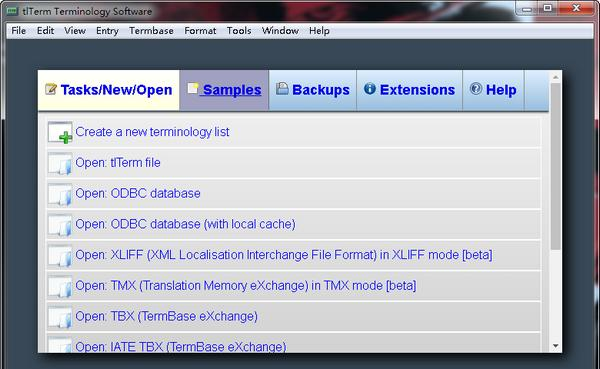Open the Format menu
This screenshot has width=600, height=369.
pos(200,31)
